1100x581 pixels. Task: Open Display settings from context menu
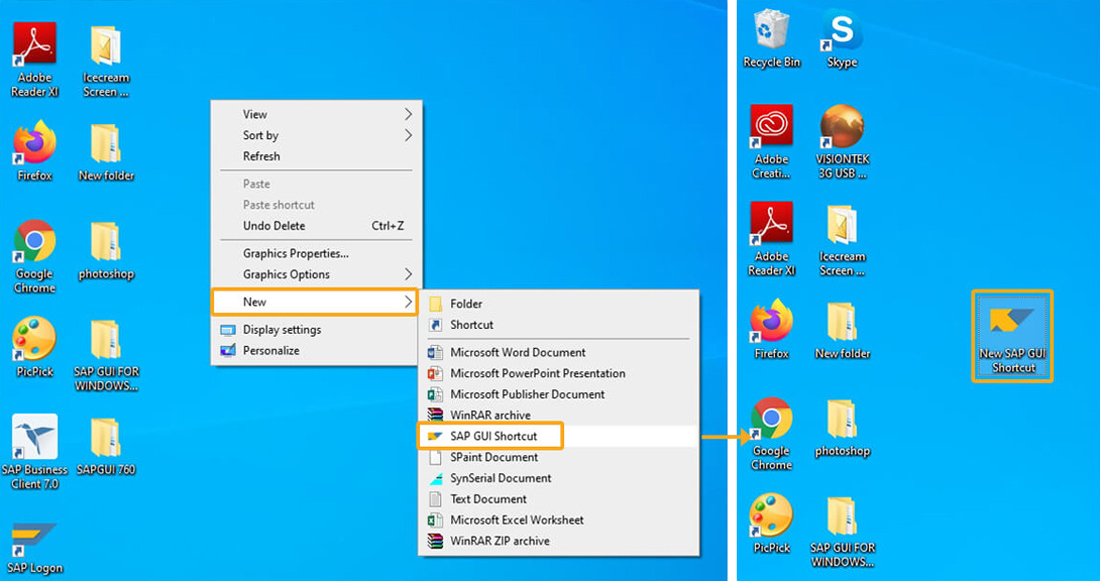[281, 330]
